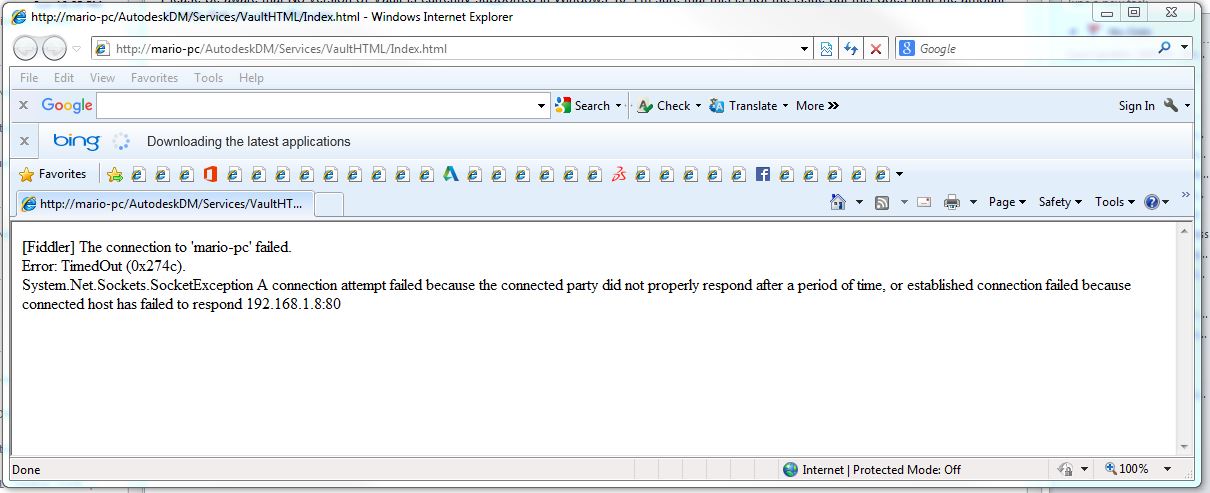Open the Translate dropdown arrow
Viewport: 1210px width, 493px height.
(785, 105)
